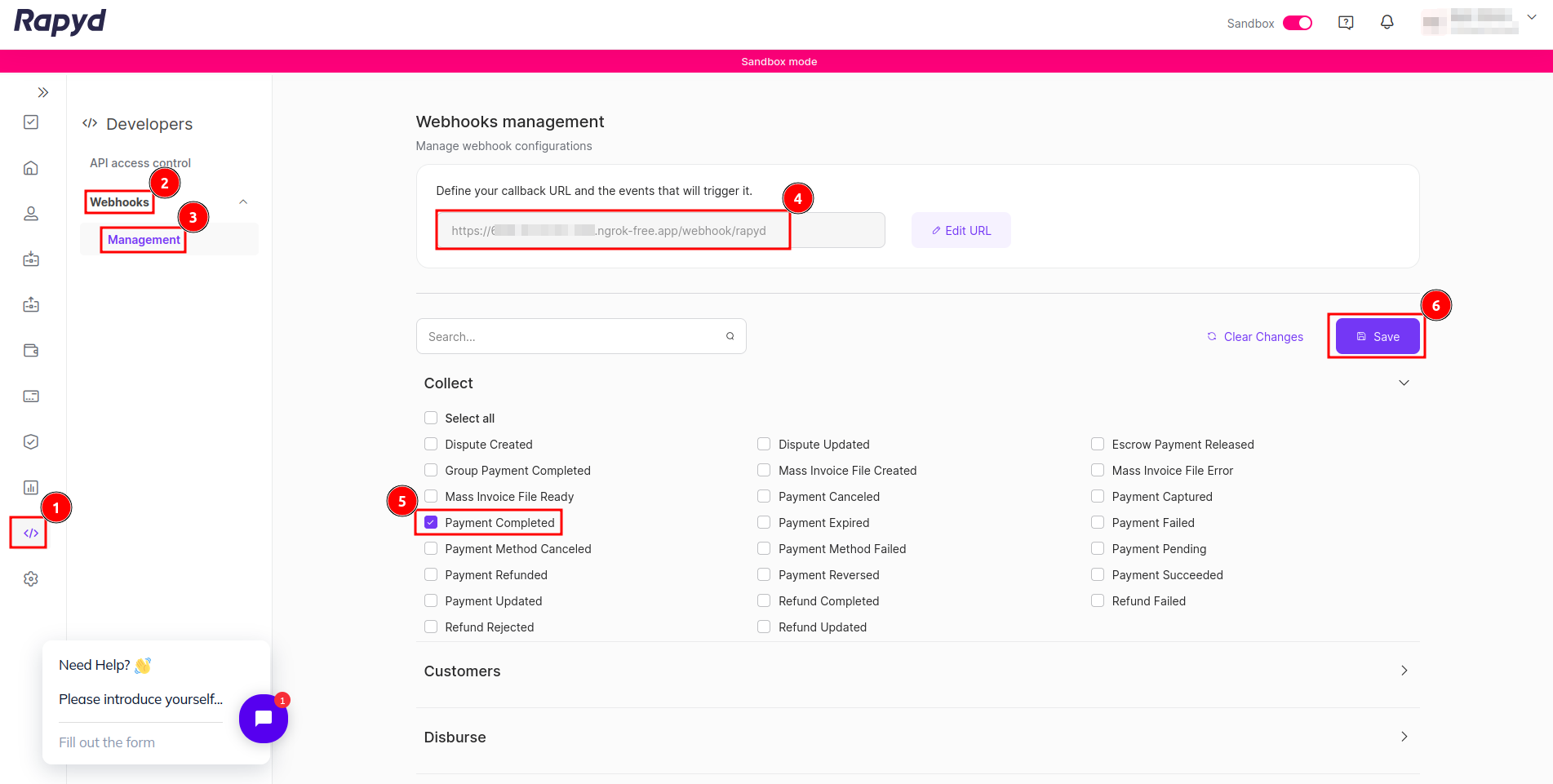
Task: Open the settings gear icon in sidebar
Action: pos(31,579)
